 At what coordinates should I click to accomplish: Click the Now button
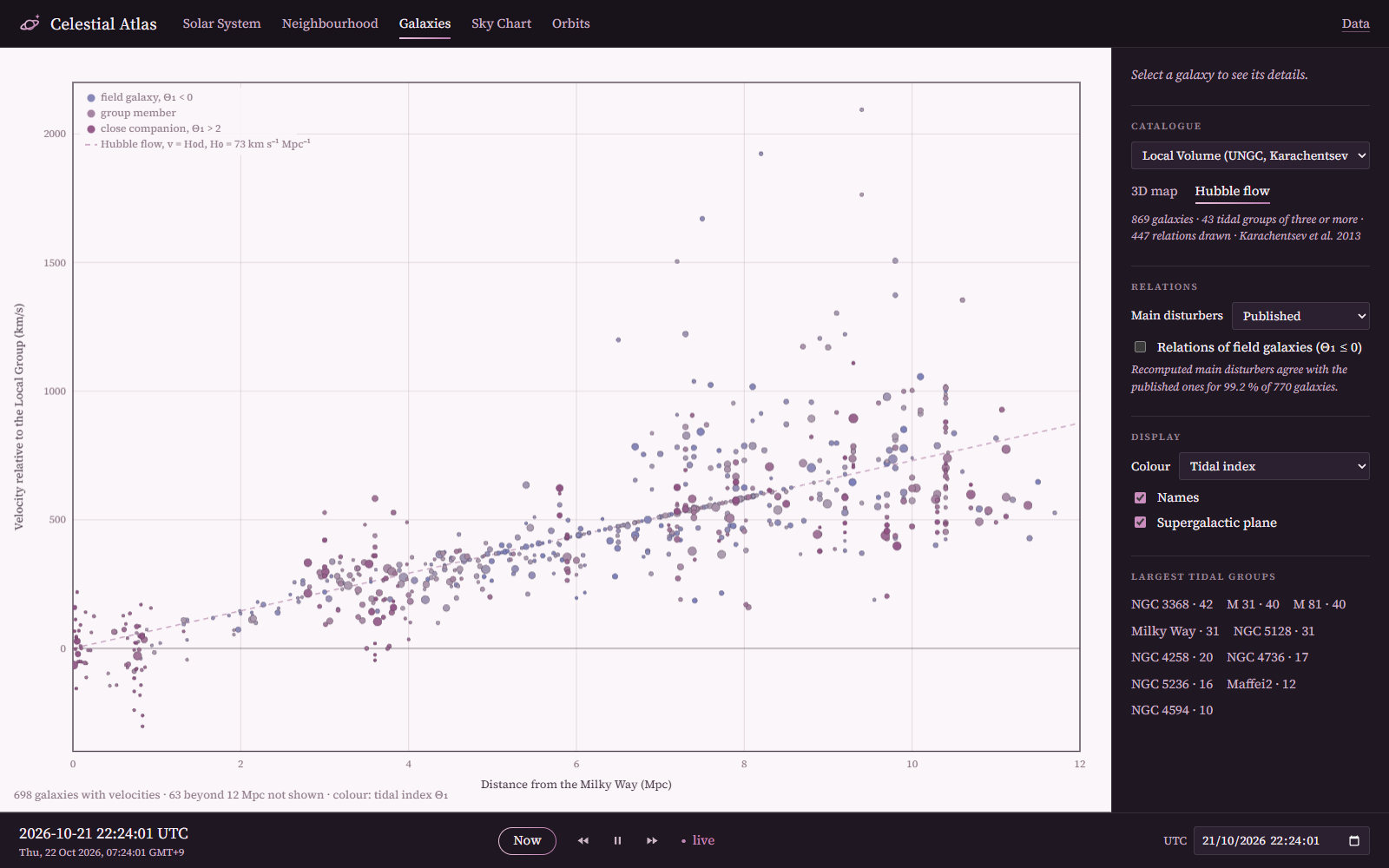[x=527, y=840]
